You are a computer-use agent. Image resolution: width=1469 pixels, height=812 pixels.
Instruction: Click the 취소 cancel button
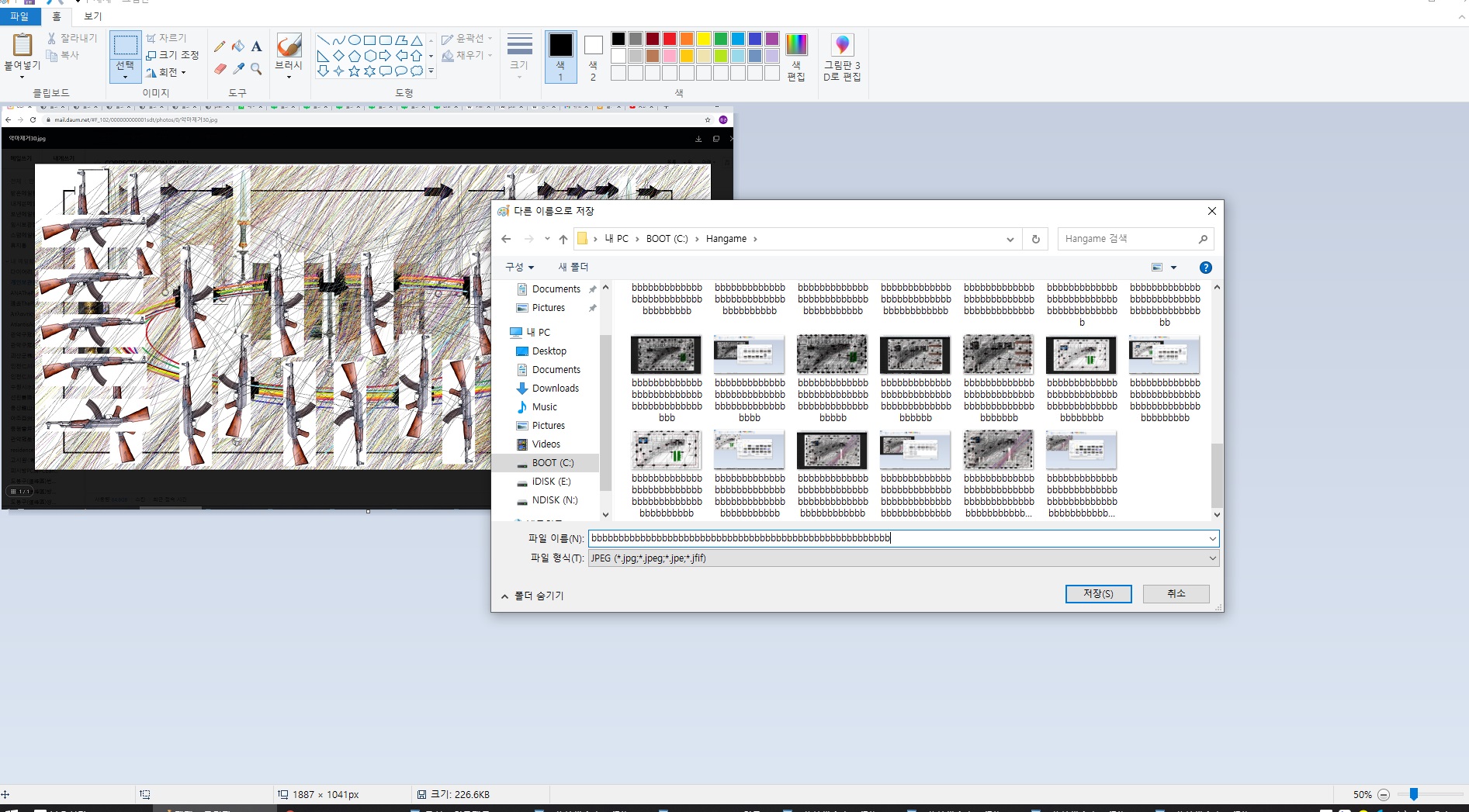coord(1176,594)
